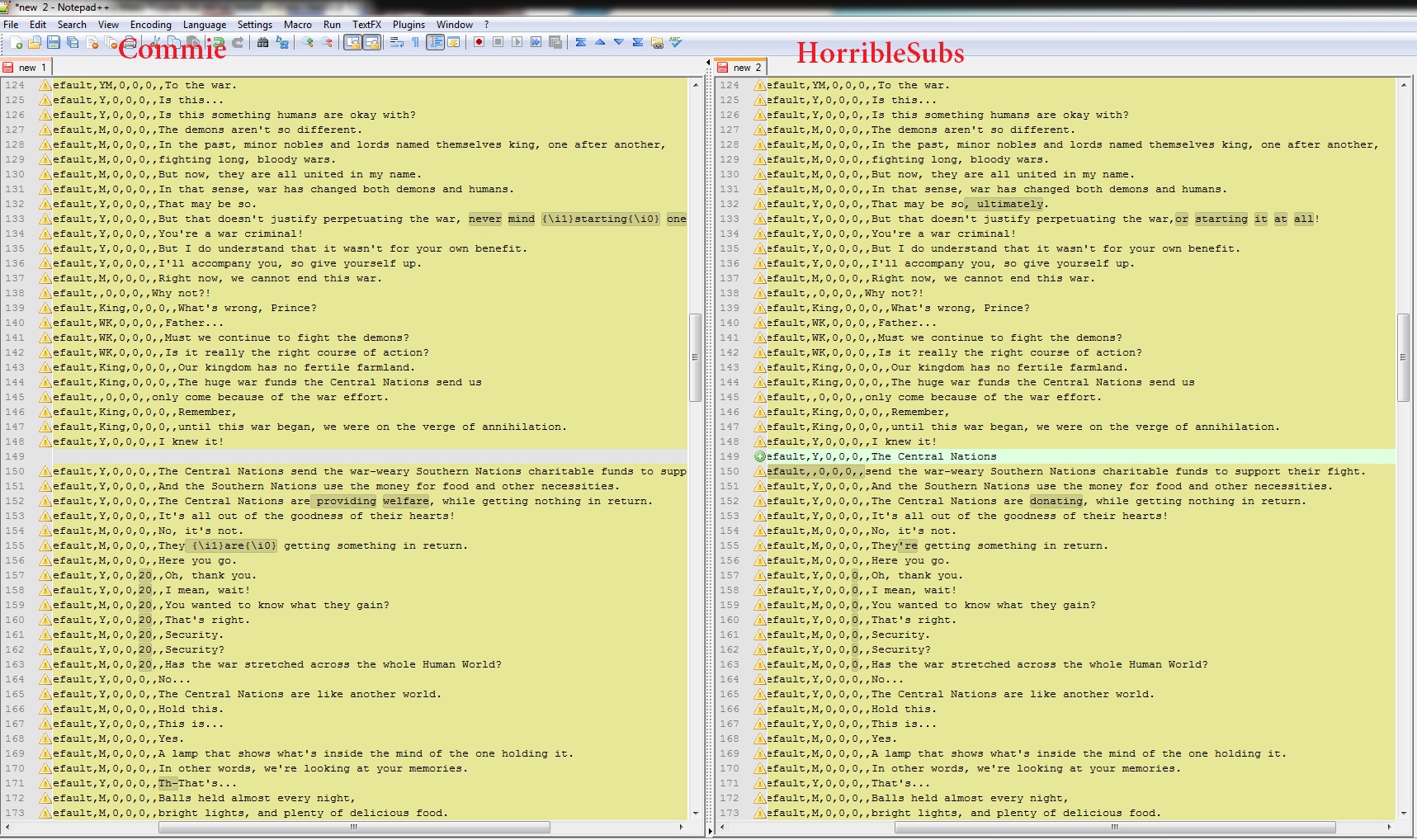Click the Stop Recording macro icon
The height and width of the screenshot is (840, 1417).
(498, 42)
